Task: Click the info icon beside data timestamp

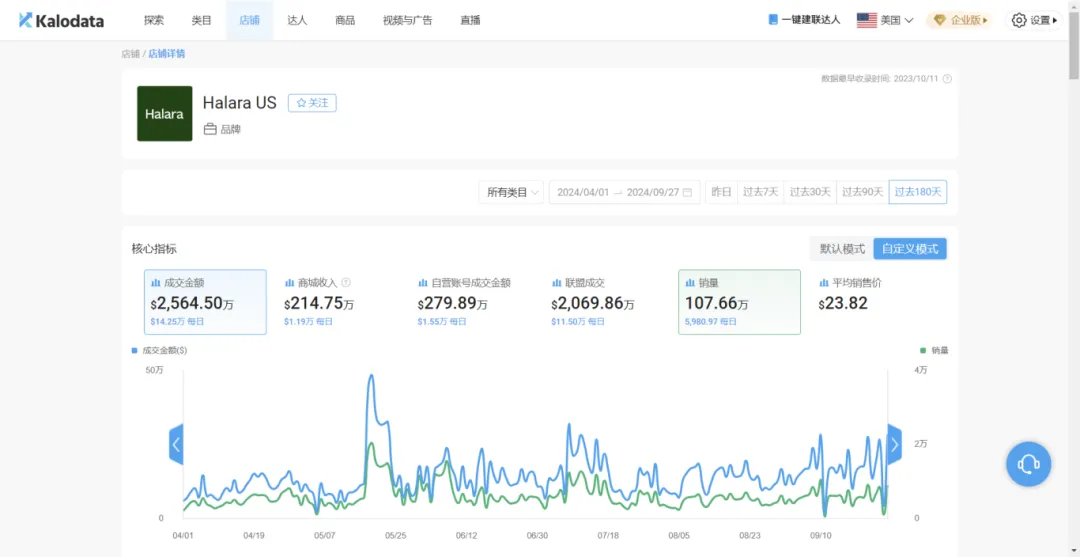Action: (x=947, y=78)
